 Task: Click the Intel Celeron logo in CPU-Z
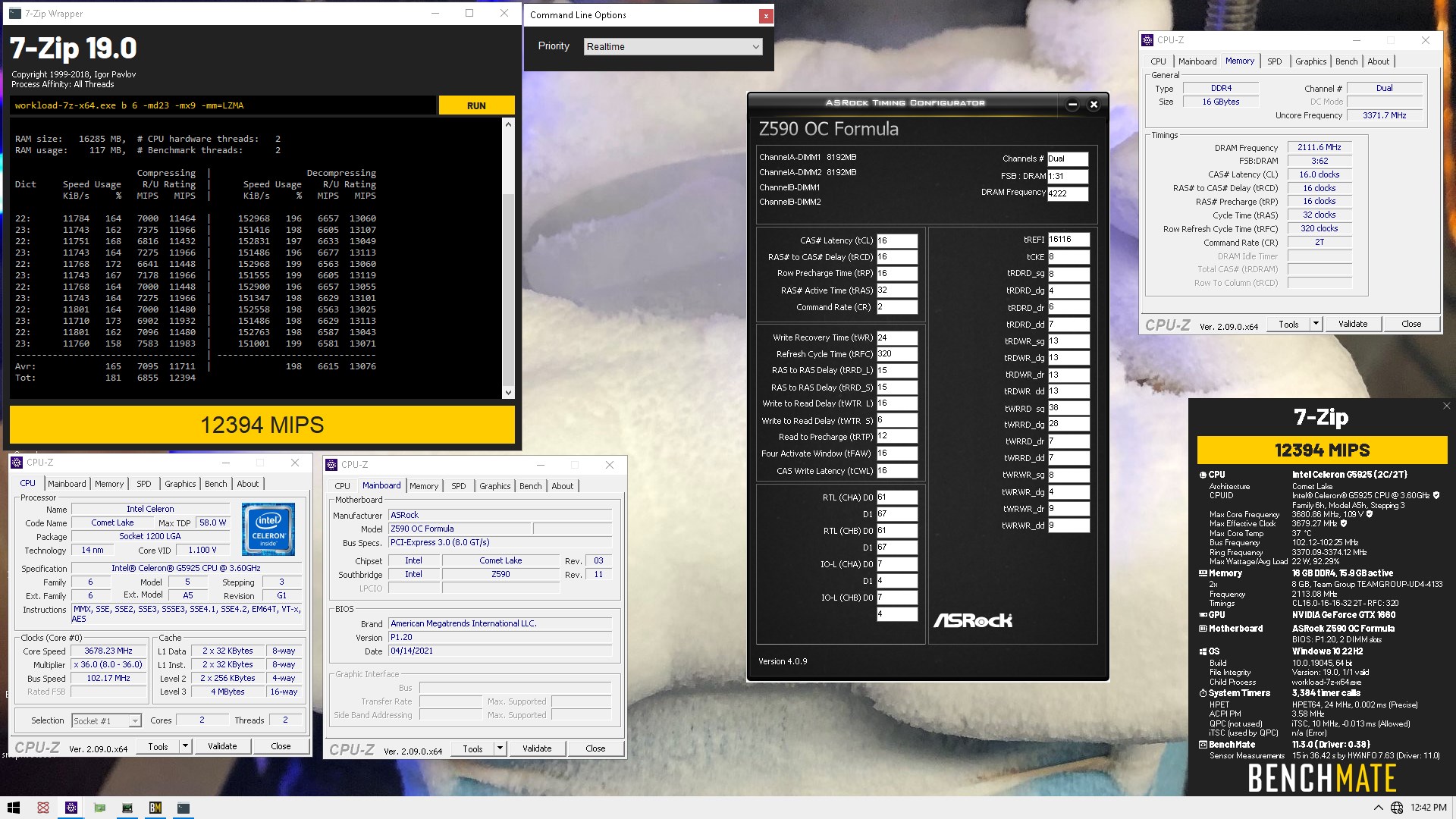268,529
